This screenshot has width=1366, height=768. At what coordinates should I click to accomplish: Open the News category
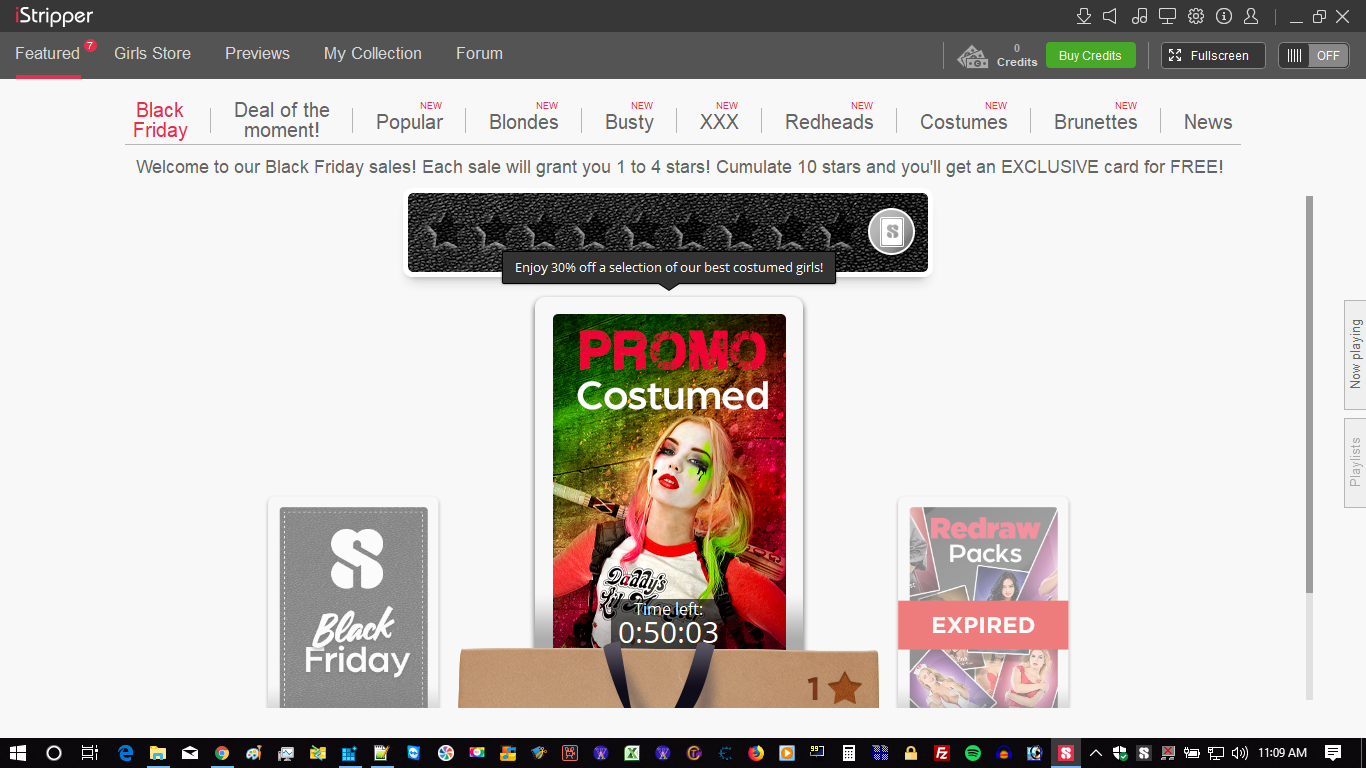[x=1208, y=122]
